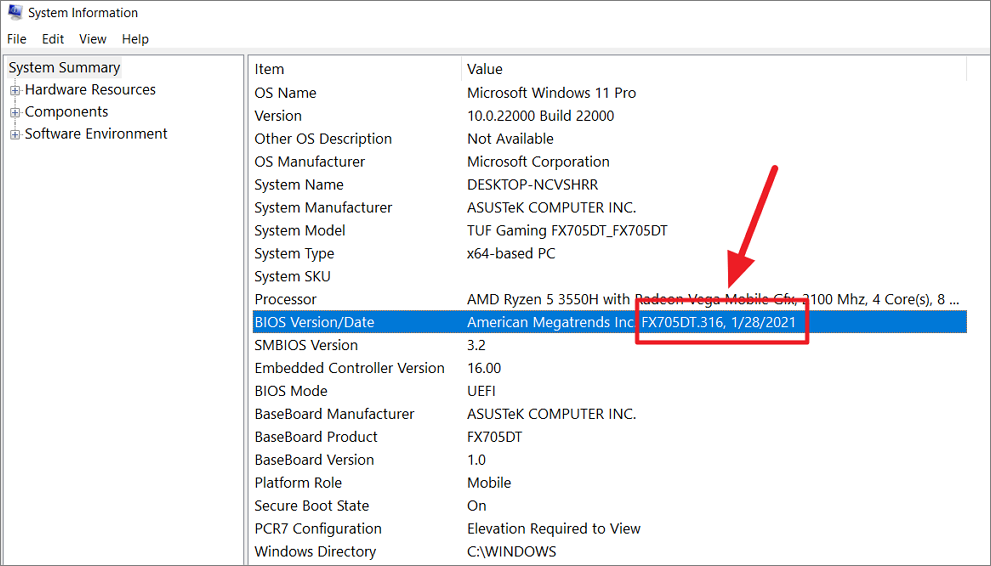Image resolution: width=991 pixels, height=566 pixels.
Task: Click the Secure Boot On value
Action: (x=477, y=505)
